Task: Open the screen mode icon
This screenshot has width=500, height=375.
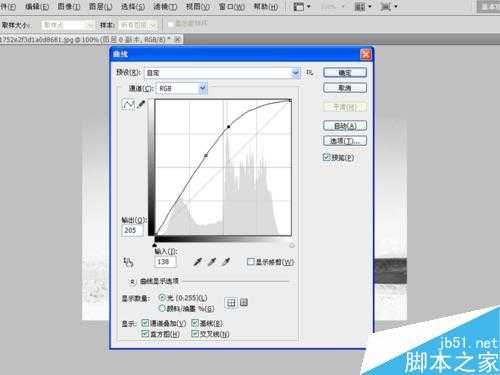Action: 385,6
